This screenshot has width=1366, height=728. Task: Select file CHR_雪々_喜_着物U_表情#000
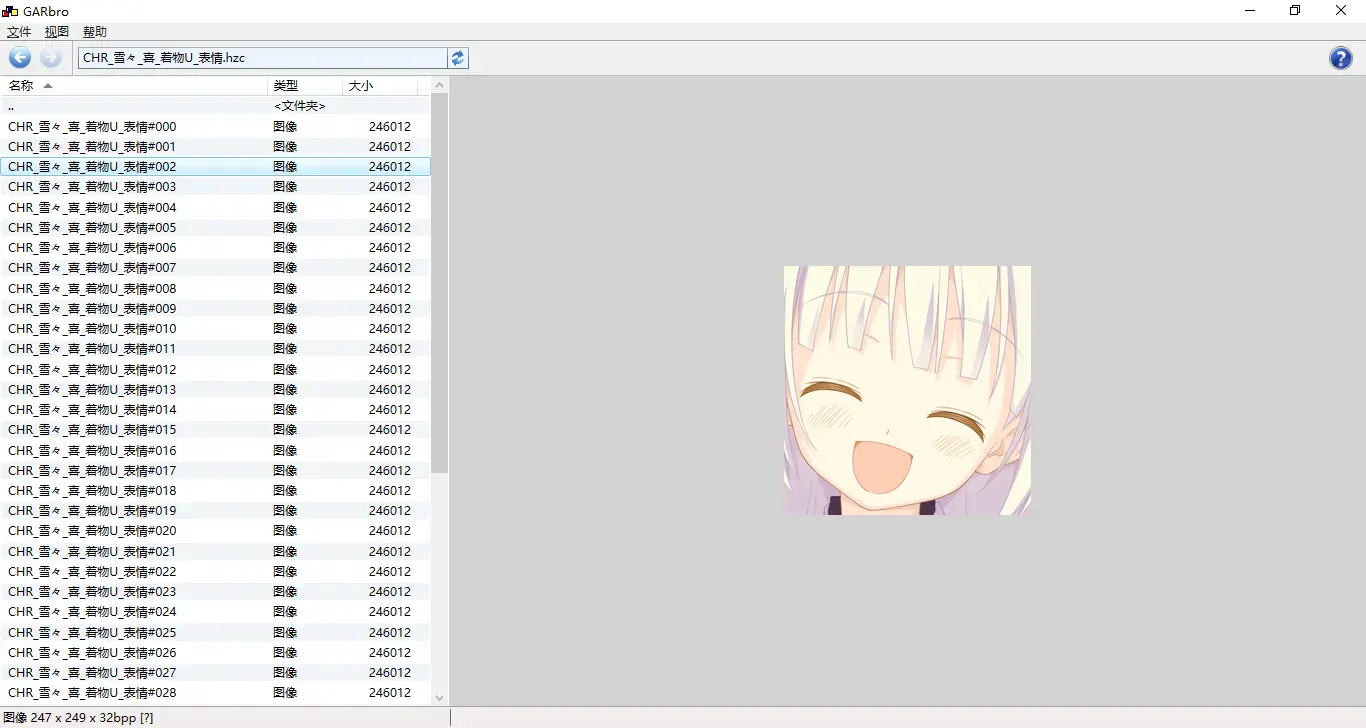(215, 126)
